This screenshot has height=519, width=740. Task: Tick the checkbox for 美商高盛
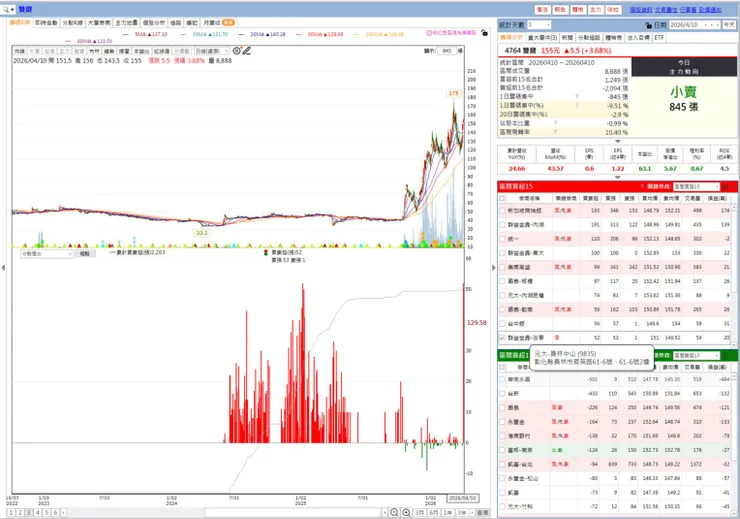tap(502, 267)
